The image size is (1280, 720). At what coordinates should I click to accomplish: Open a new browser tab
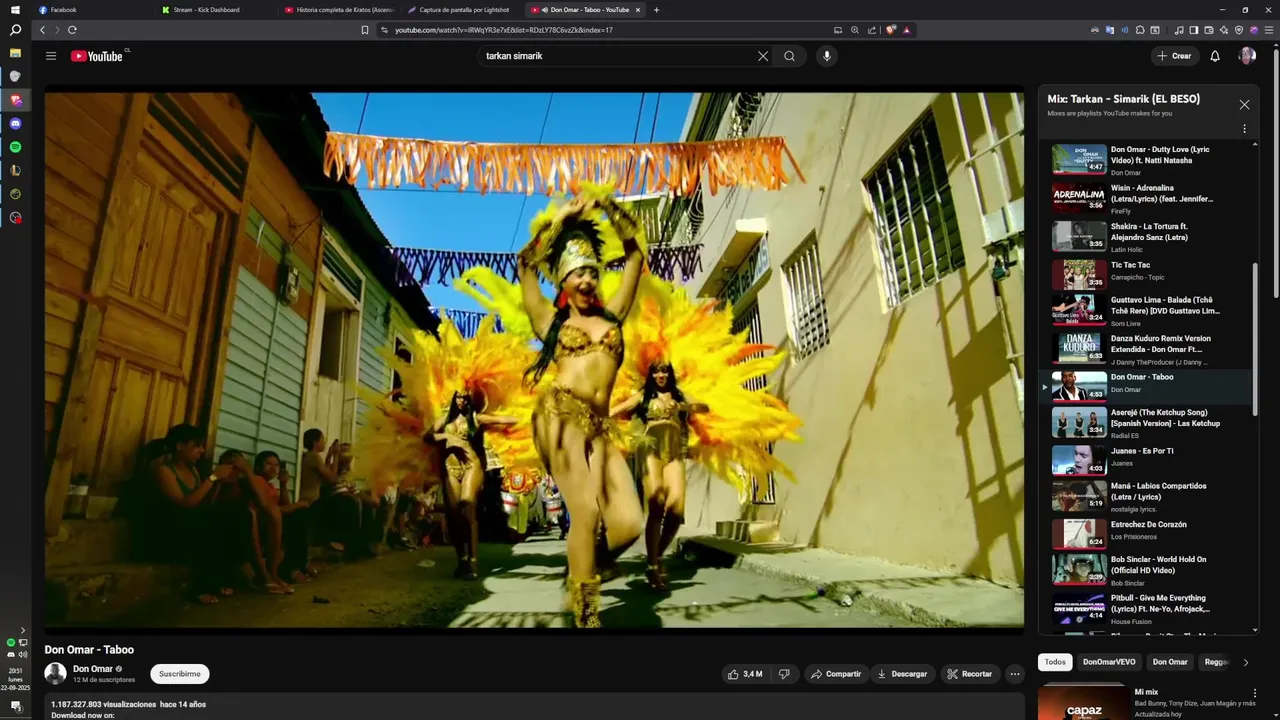656,10
